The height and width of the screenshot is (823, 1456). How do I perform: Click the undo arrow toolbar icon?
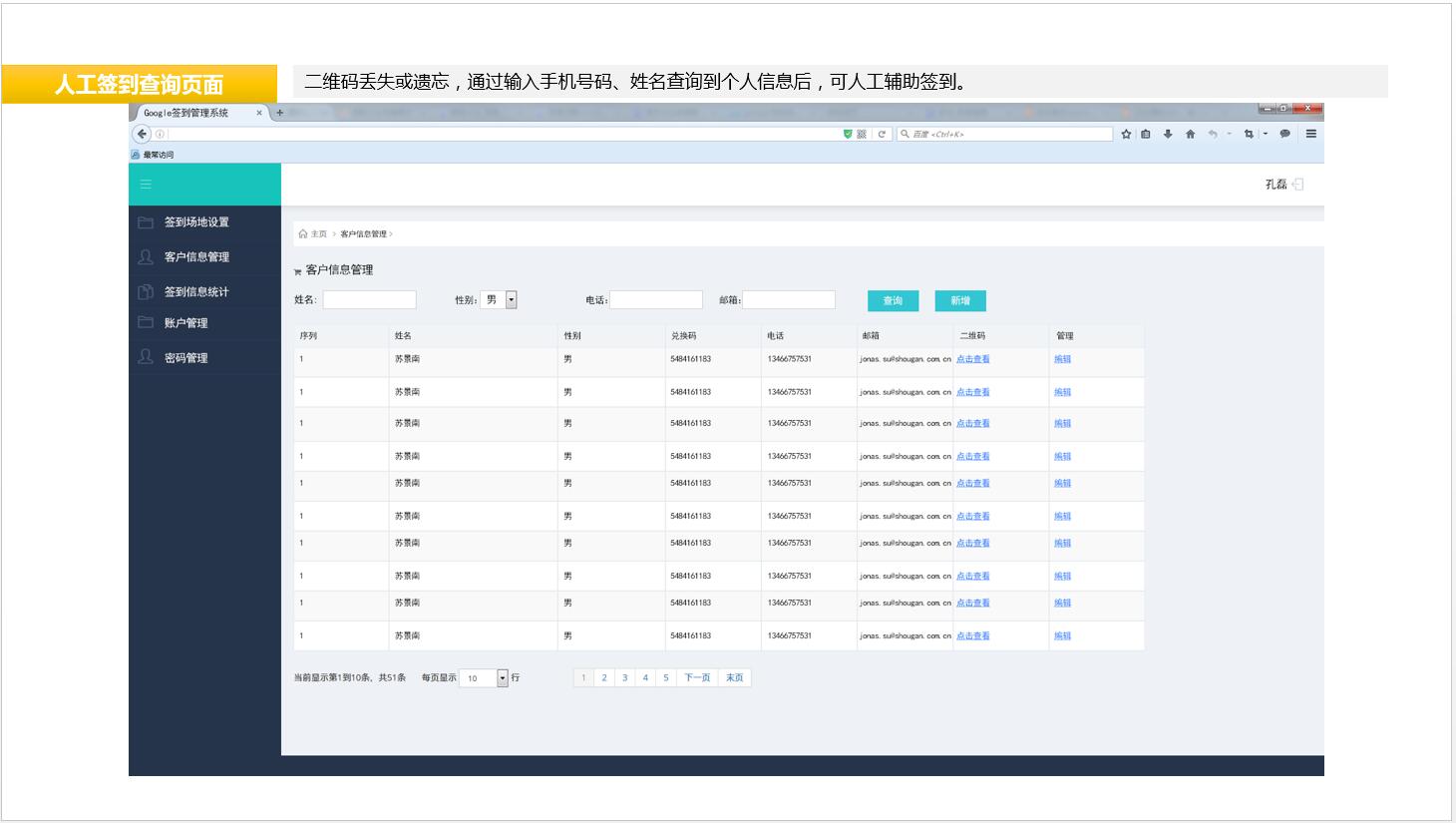click(x=1213, y=134)
